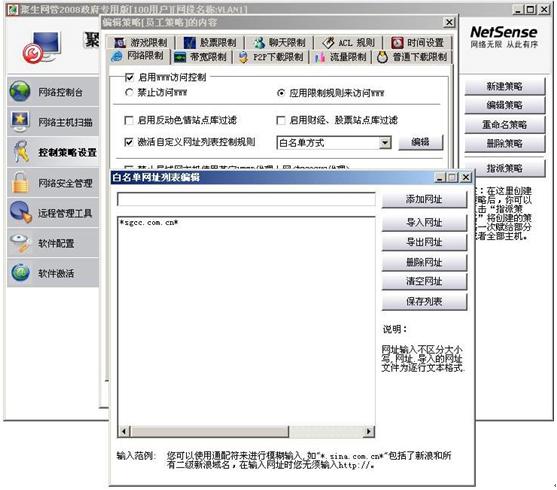Open 网络控制台 globe icon in sidebar
Screen dimensions: 557x490
tap(20, 91)
